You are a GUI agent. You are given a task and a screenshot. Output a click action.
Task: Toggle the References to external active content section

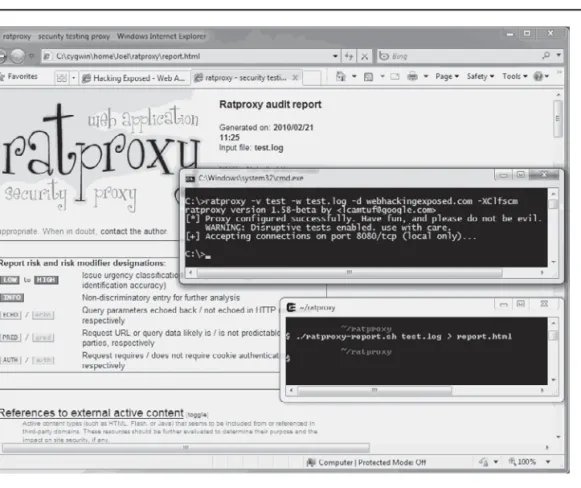[x=197, y=415]
